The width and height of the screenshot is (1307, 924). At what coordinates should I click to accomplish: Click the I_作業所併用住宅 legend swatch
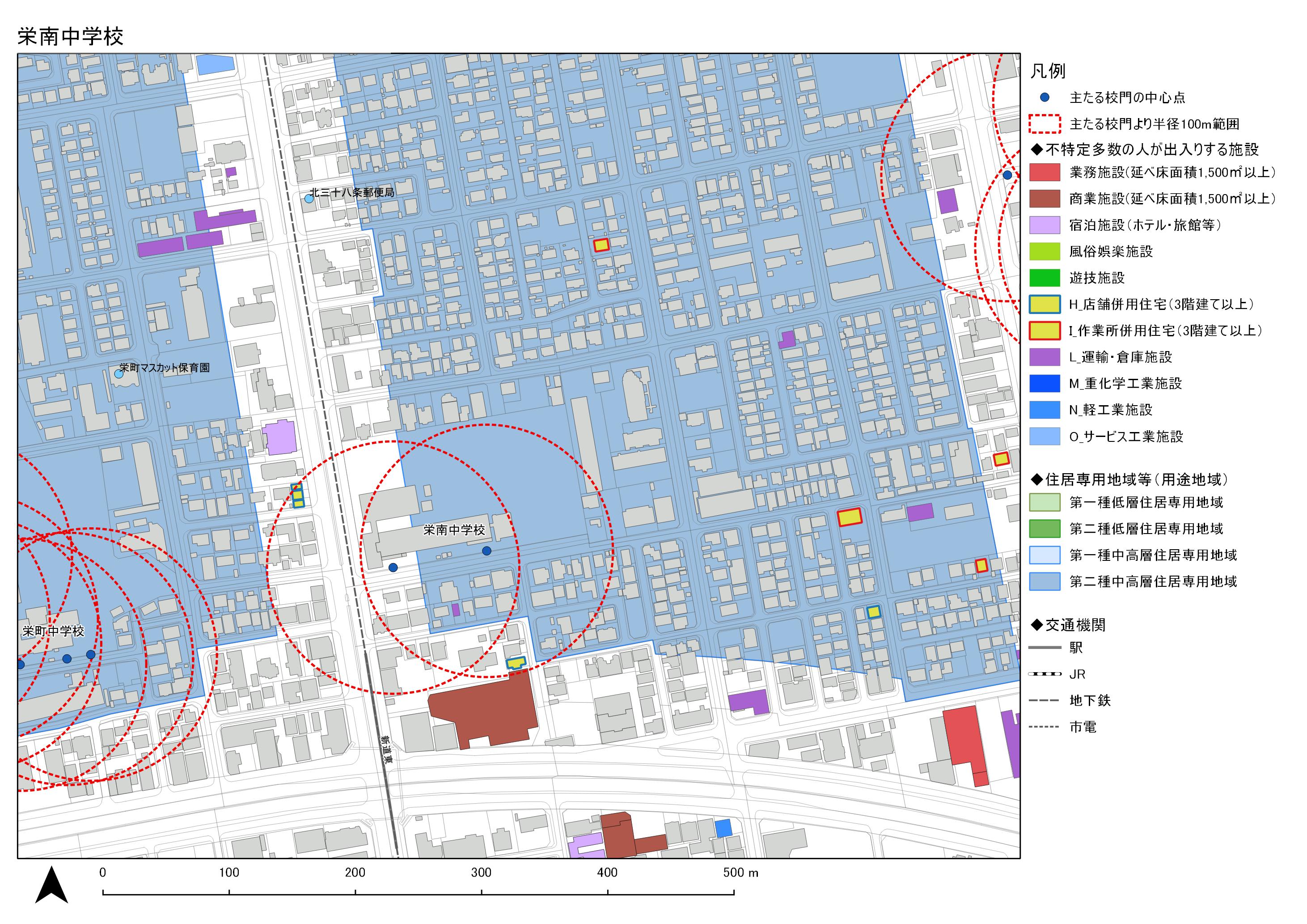(1045, 331)
